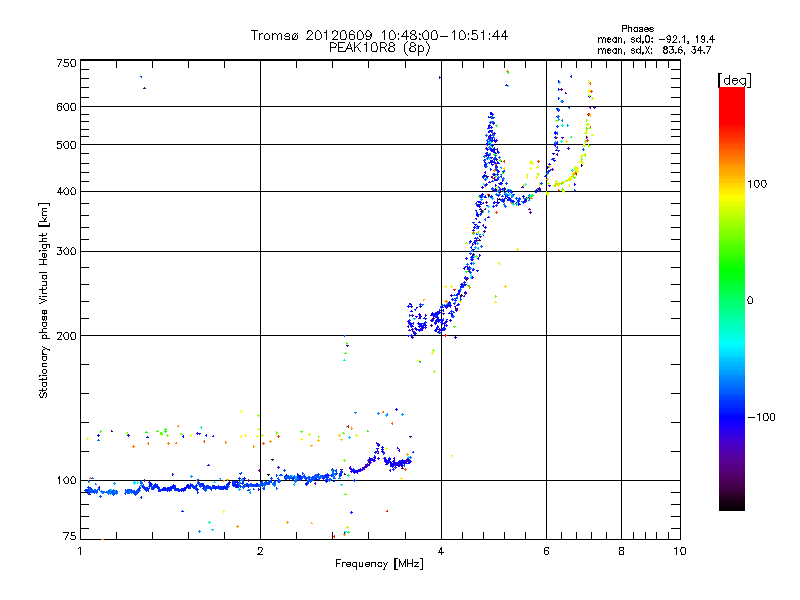Click the 'mean, sd,O: -92.1, 19.4' line
Viewport: 800px width, 600px height.
tap(656, 39)
